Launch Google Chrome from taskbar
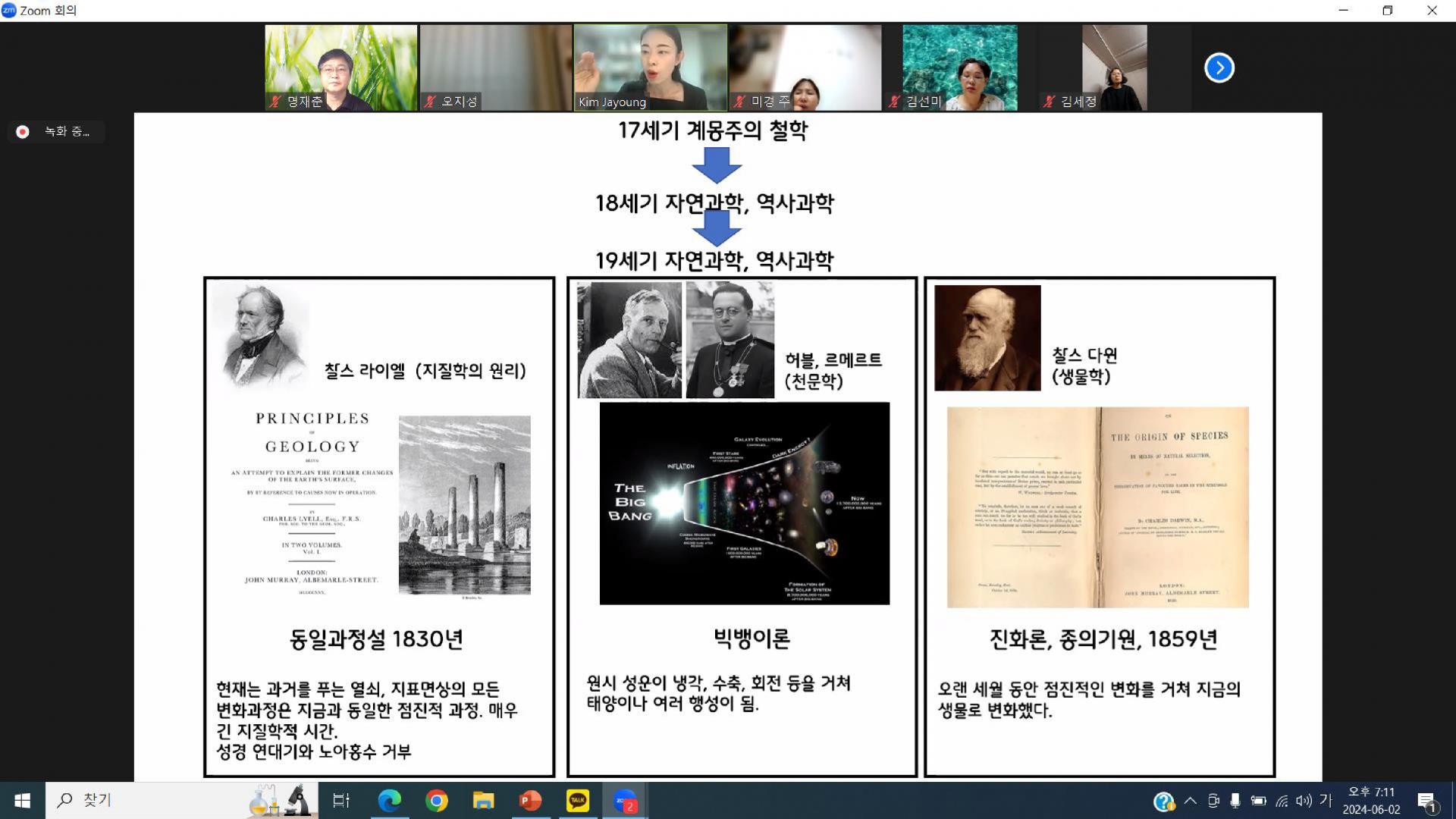 tap(437, 801)
